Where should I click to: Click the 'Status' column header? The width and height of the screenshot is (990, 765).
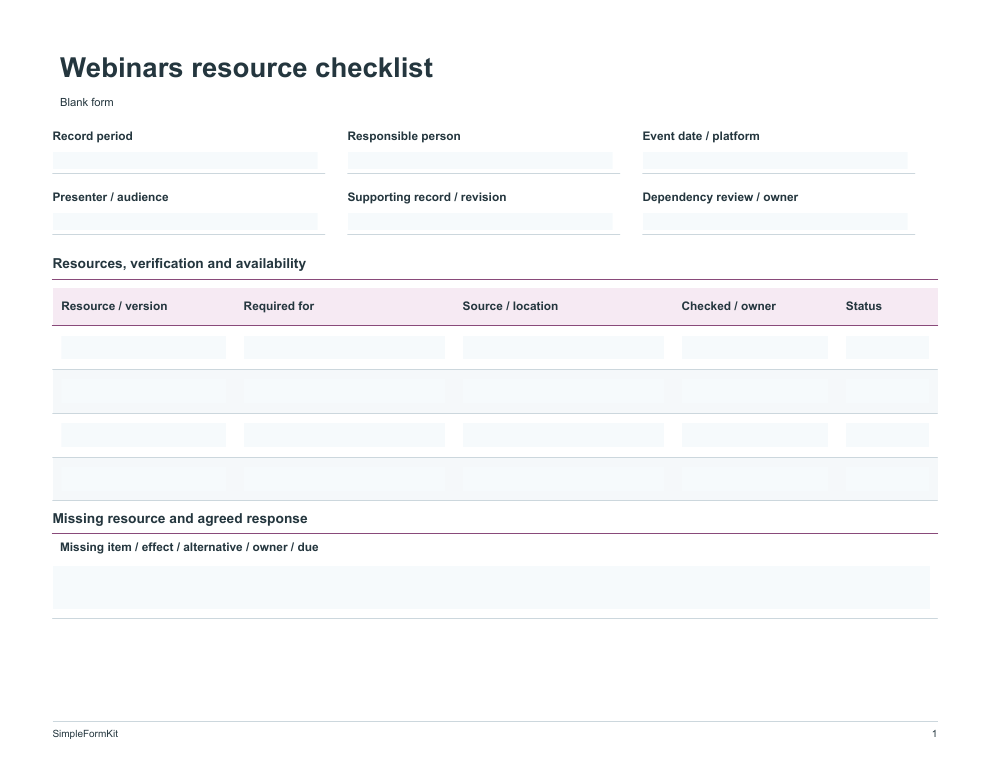(x=864, y=306)
